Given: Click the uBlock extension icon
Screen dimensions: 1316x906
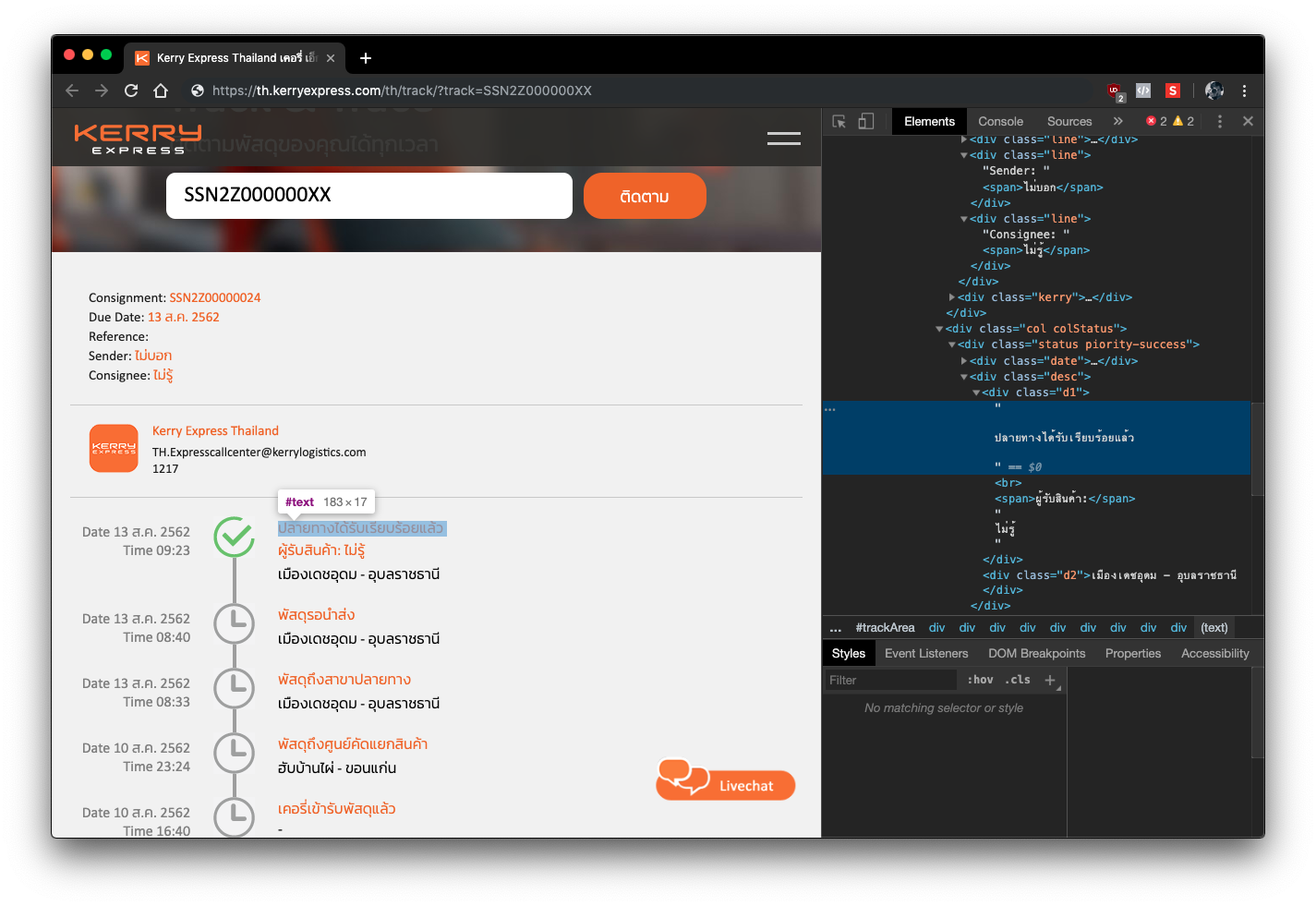Looking at the screenshot, I should pos(1115,91).
